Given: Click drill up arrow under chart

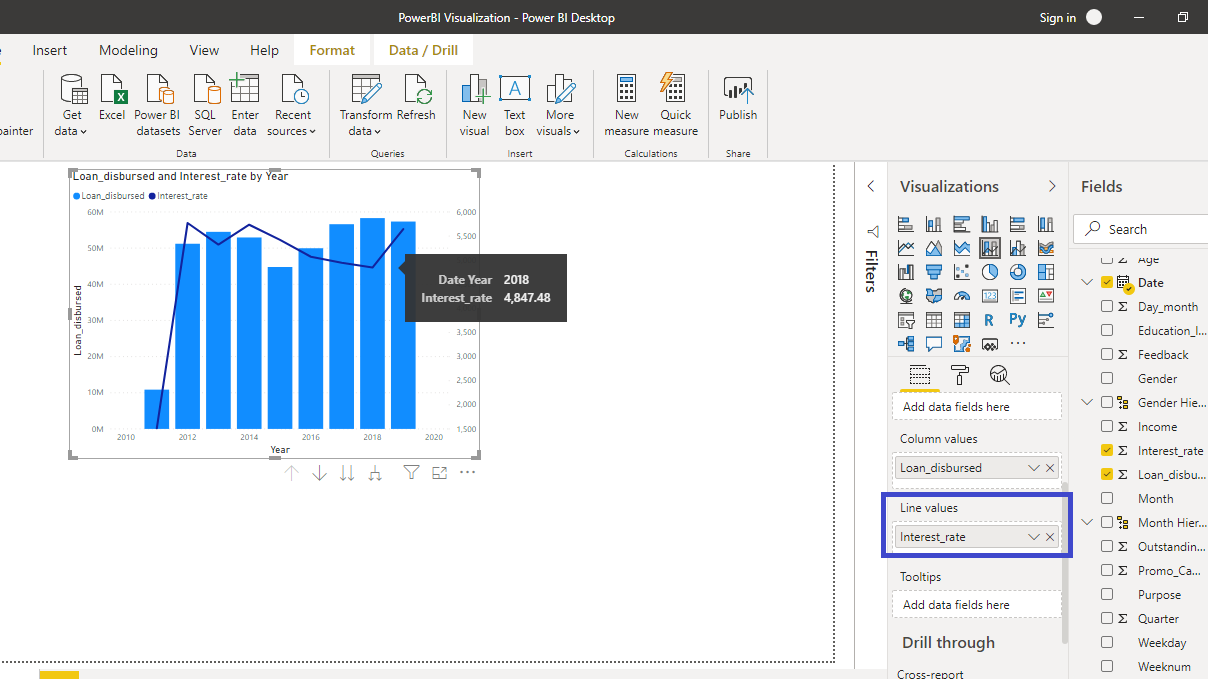Looking at the screenshot, I should pyautogui.click(x=291, y=473).
